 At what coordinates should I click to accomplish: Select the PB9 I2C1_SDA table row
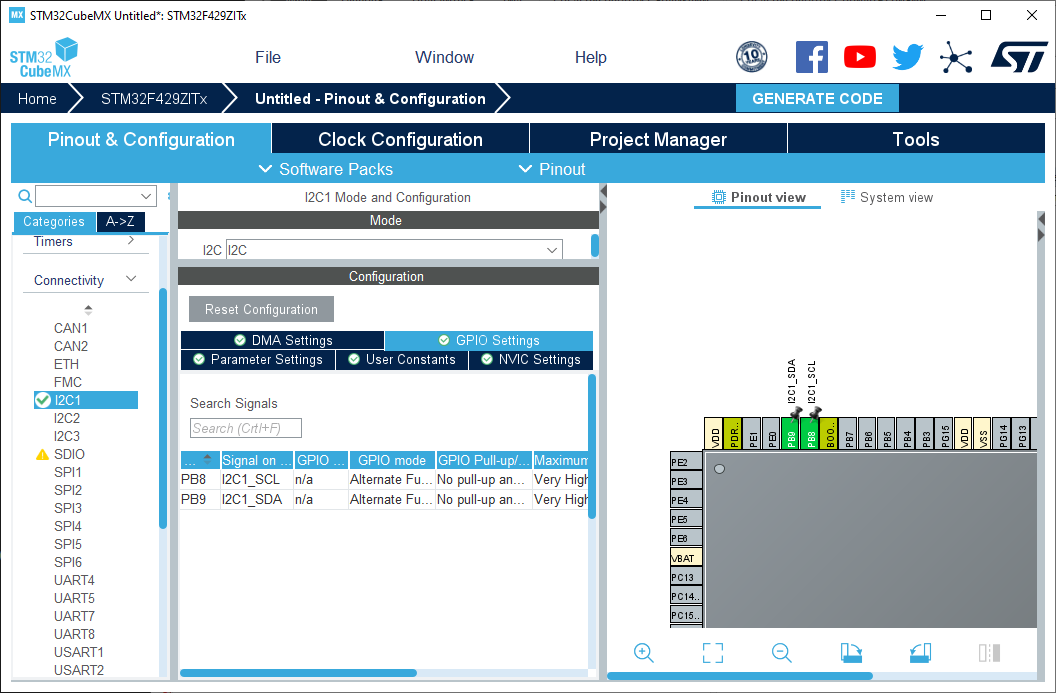[385, 499]
